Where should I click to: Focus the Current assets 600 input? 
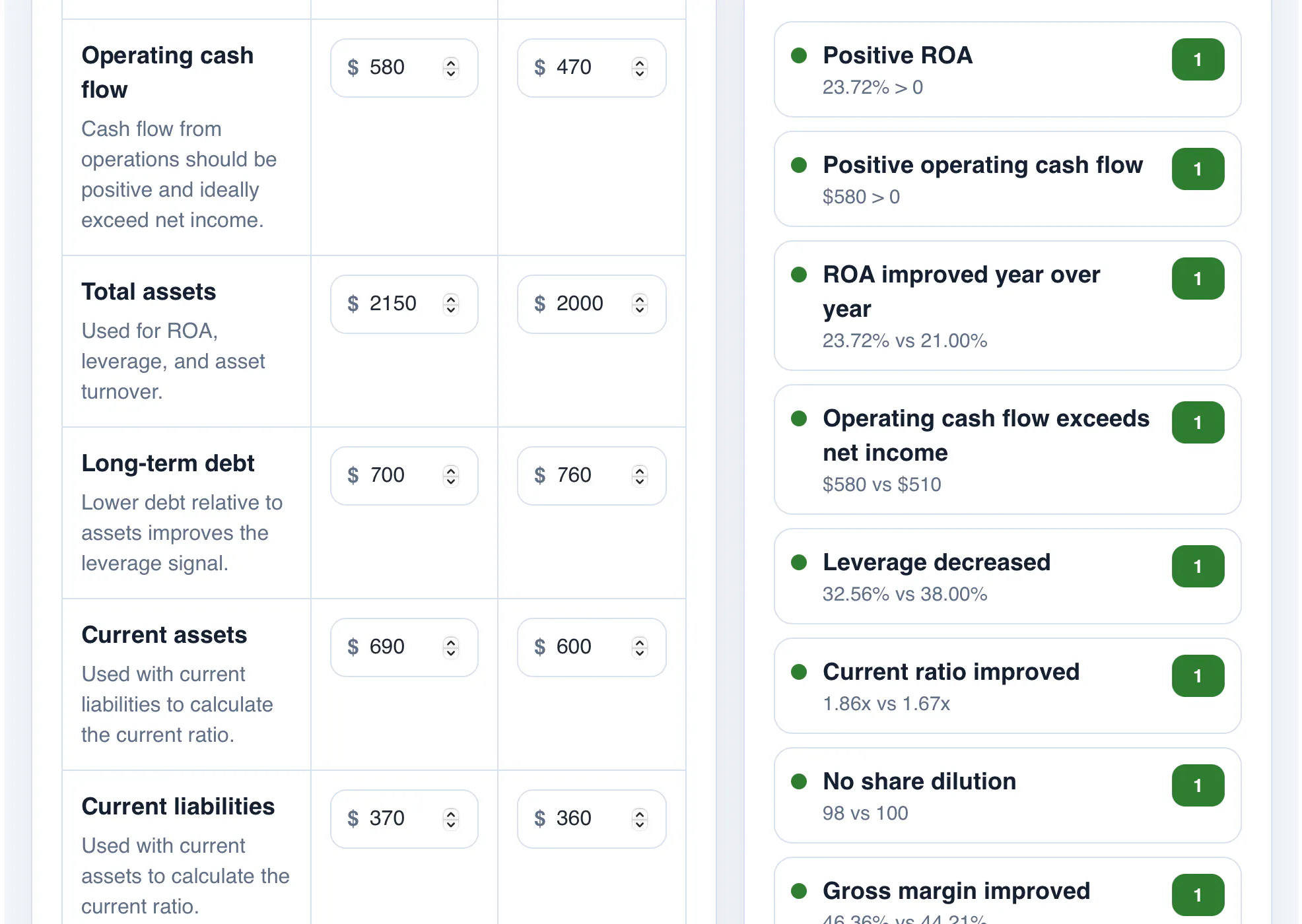(592, 647)
